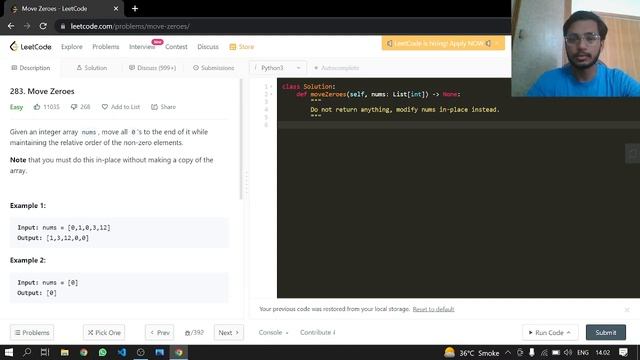Open the network Wi-Fi tray icon
Image resolution: width=640 pixels, height=360 pixels.
pos(544,353)
